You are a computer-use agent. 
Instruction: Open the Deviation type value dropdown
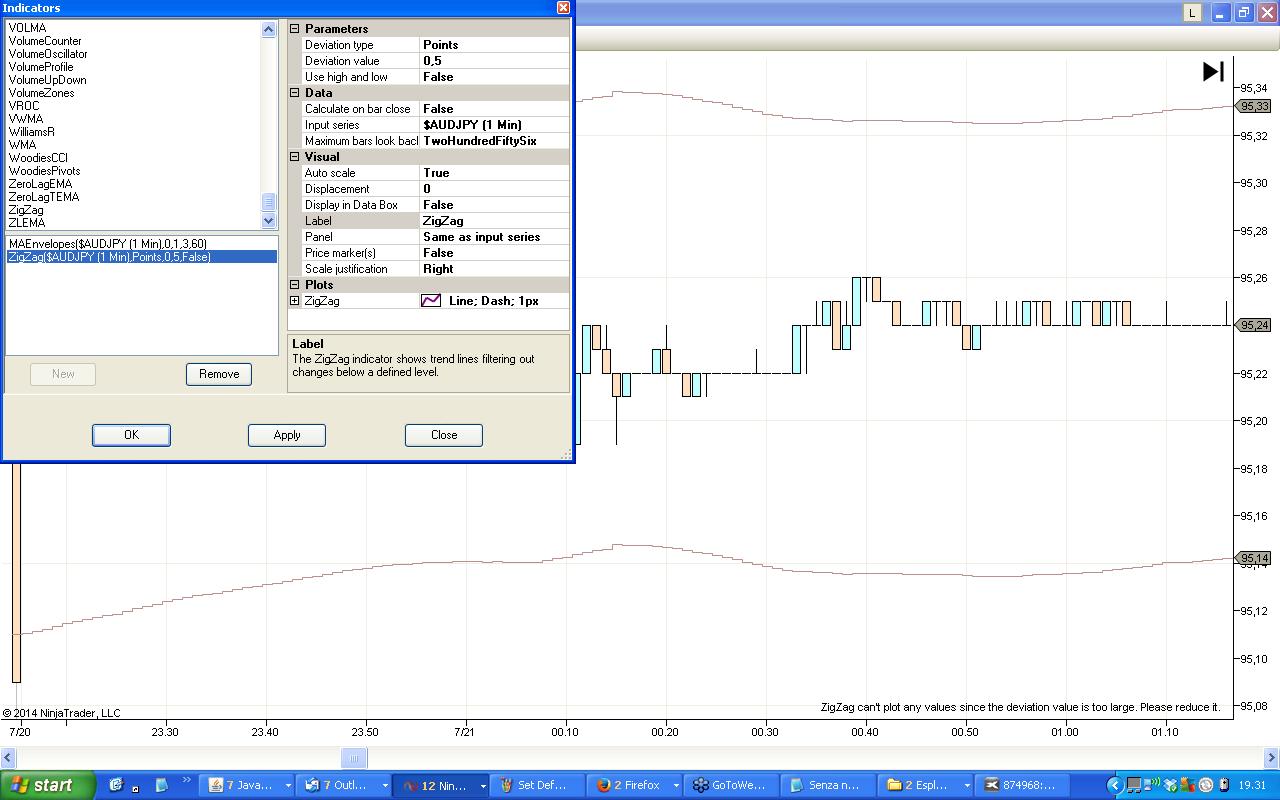[494, 45]
